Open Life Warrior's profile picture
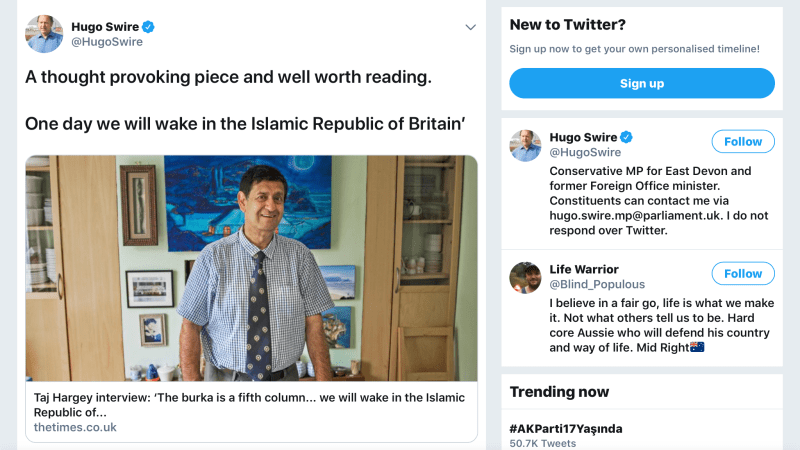Viewport: 800px width, 450px height. (x=526, y=277)
